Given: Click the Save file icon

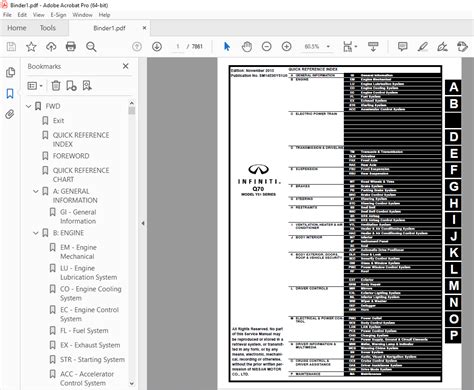Looking at the screenshot, I should click(x=11, y=47).
